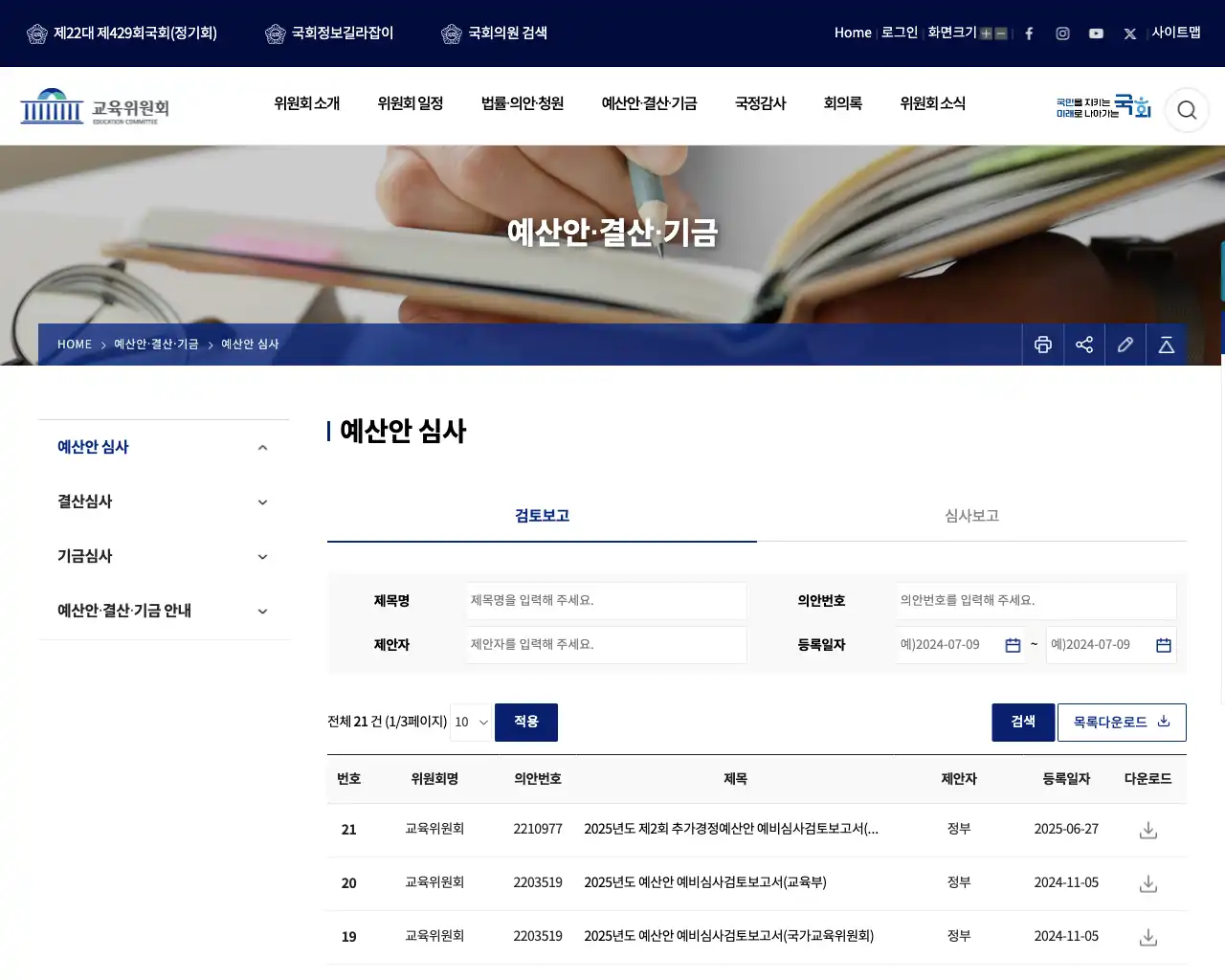Open the 로그인 link
1225x980 pixels.
click(x=899, y=33)
